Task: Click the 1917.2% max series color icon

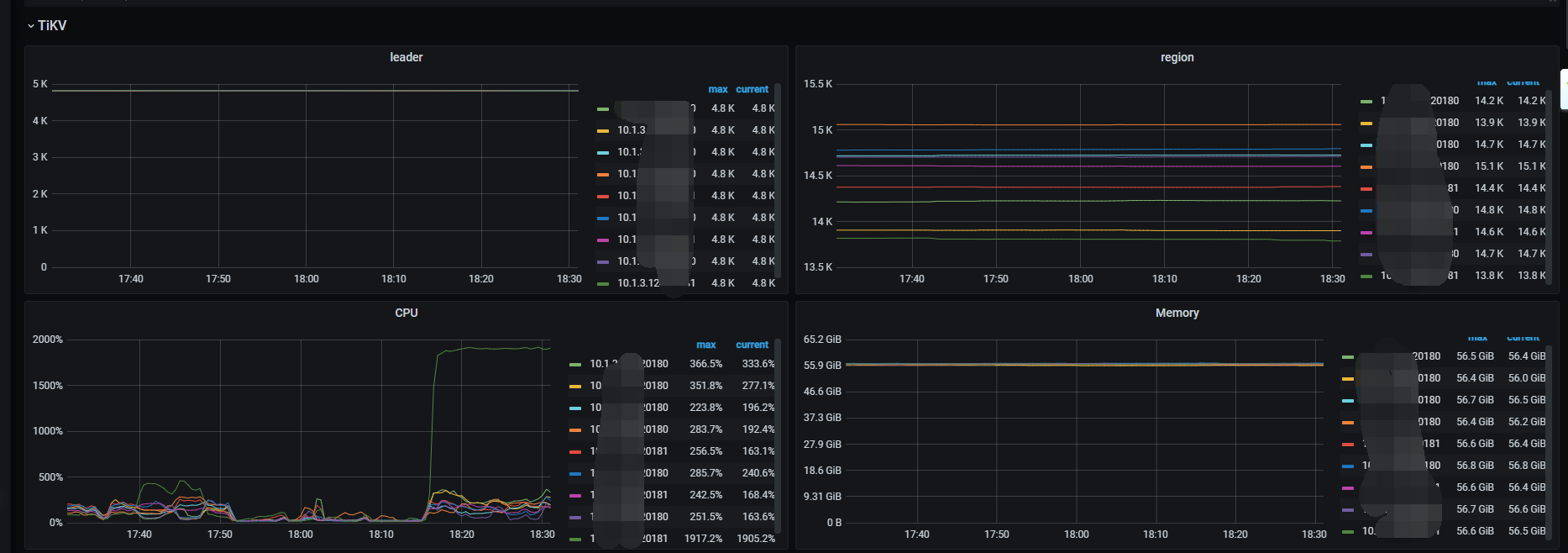Action: pyautogui.click(x=575, y=539)
